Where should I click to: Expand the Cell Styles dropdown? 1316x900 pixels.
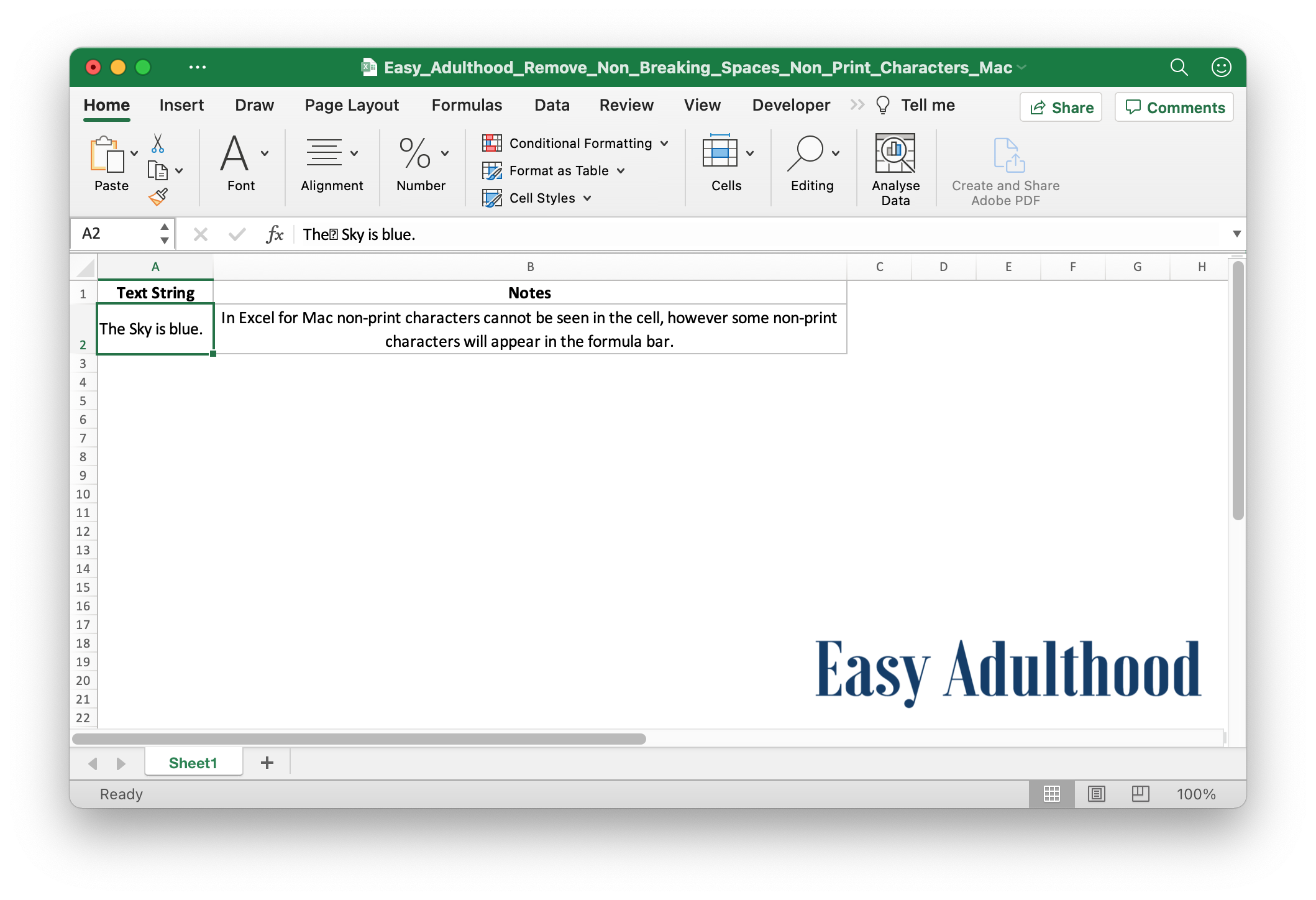[587, 198]
